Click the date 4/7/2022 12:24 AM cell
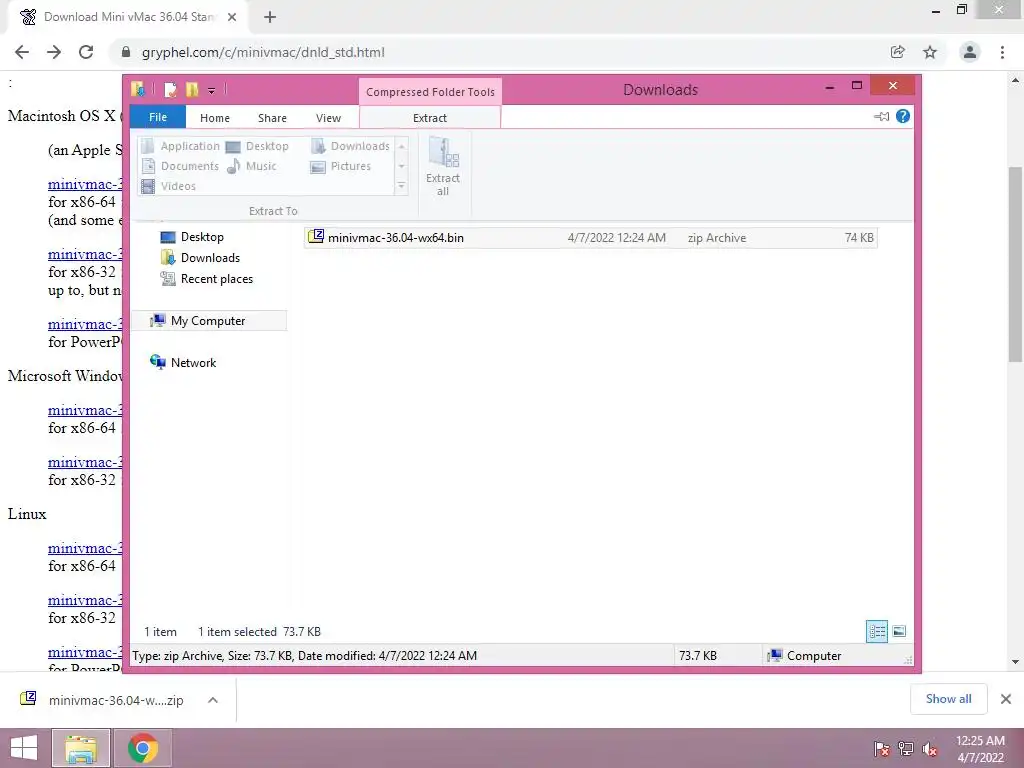Screen dimensions: 1024x768 616,238
